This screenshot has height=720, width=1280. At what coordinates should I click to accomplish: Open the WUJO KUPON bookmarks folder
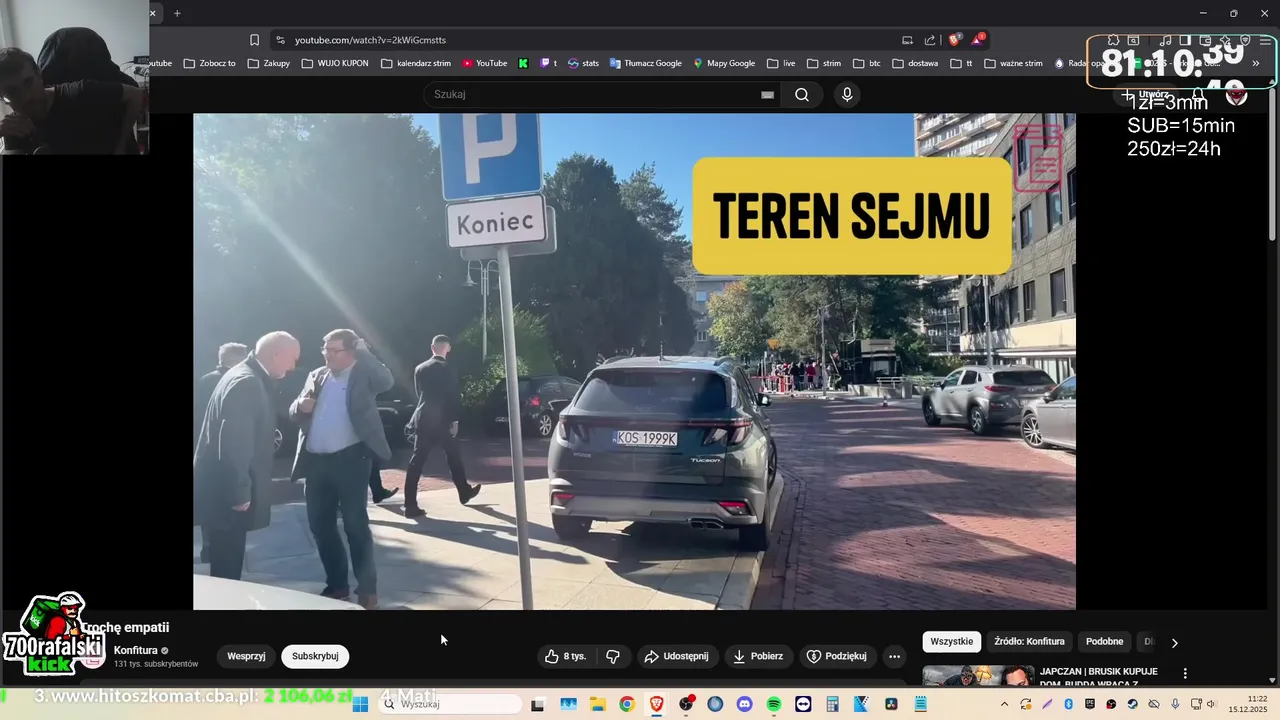(x=334, y=63)
